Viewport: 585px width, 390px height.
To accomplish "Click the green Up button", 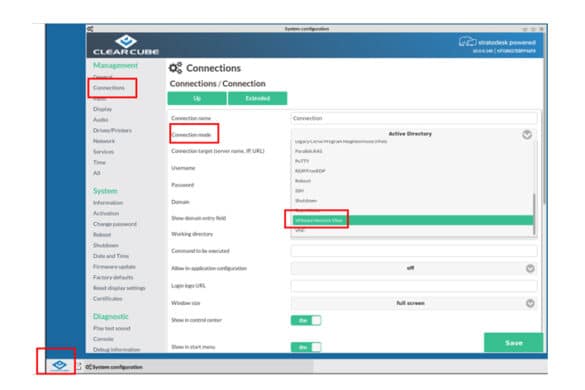I will tap(197, 98).
